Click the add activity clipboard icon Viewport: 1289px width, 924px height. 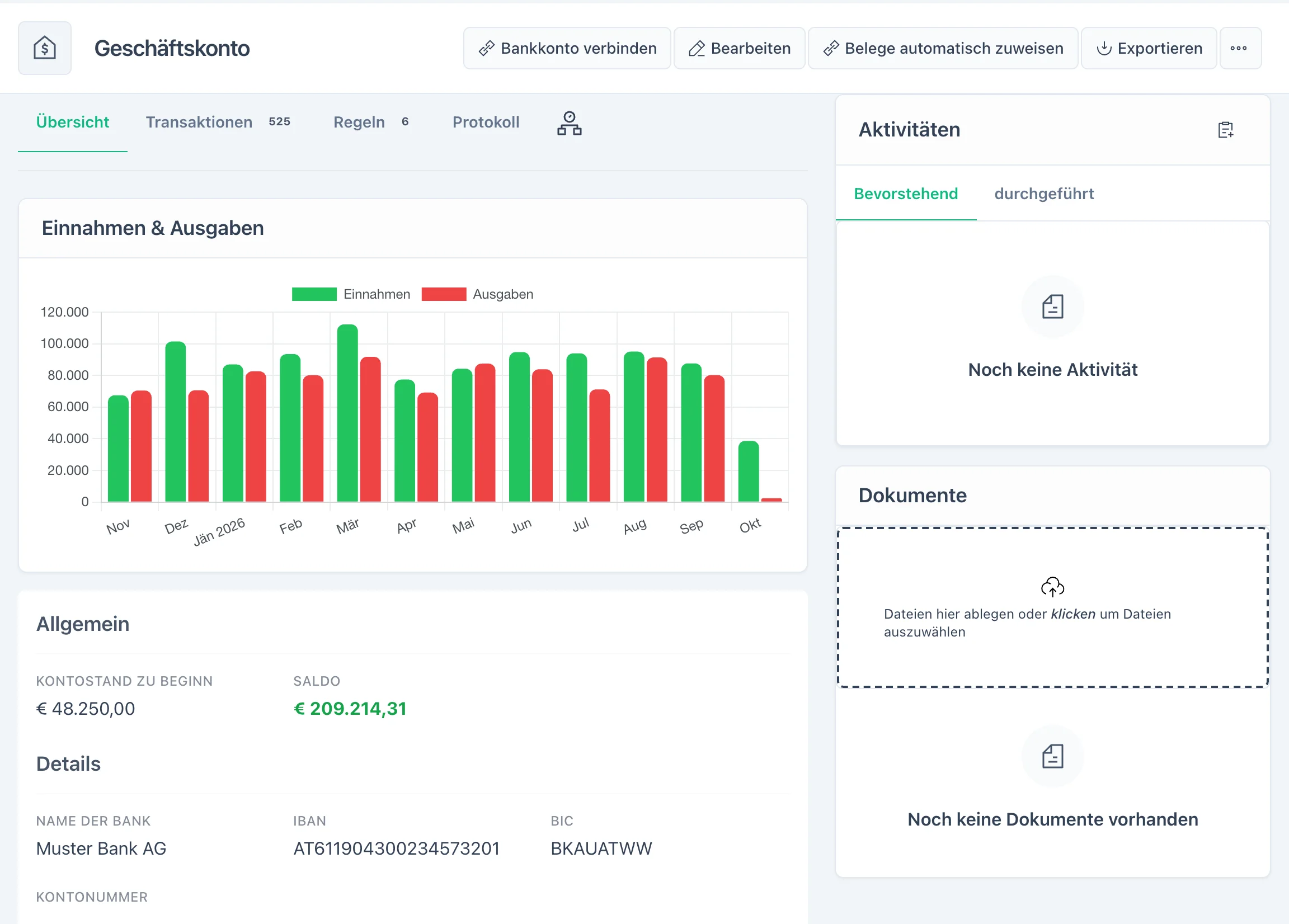(1225, 130)
